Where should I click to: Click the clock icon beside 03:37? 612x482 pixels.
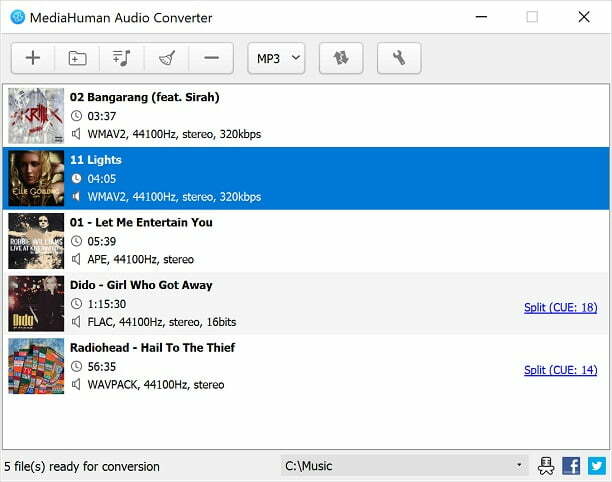[76, 116]
